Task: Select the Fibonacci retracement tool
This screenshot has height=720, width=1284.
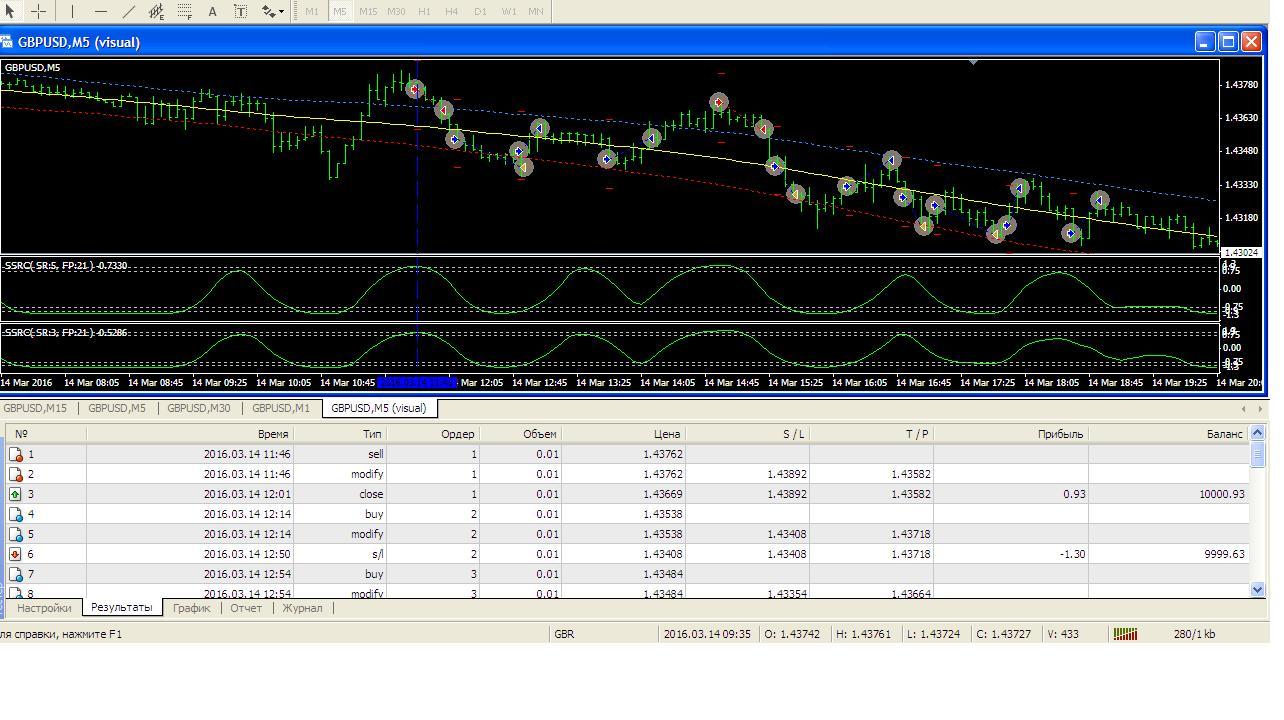Action: click(185, 11)
